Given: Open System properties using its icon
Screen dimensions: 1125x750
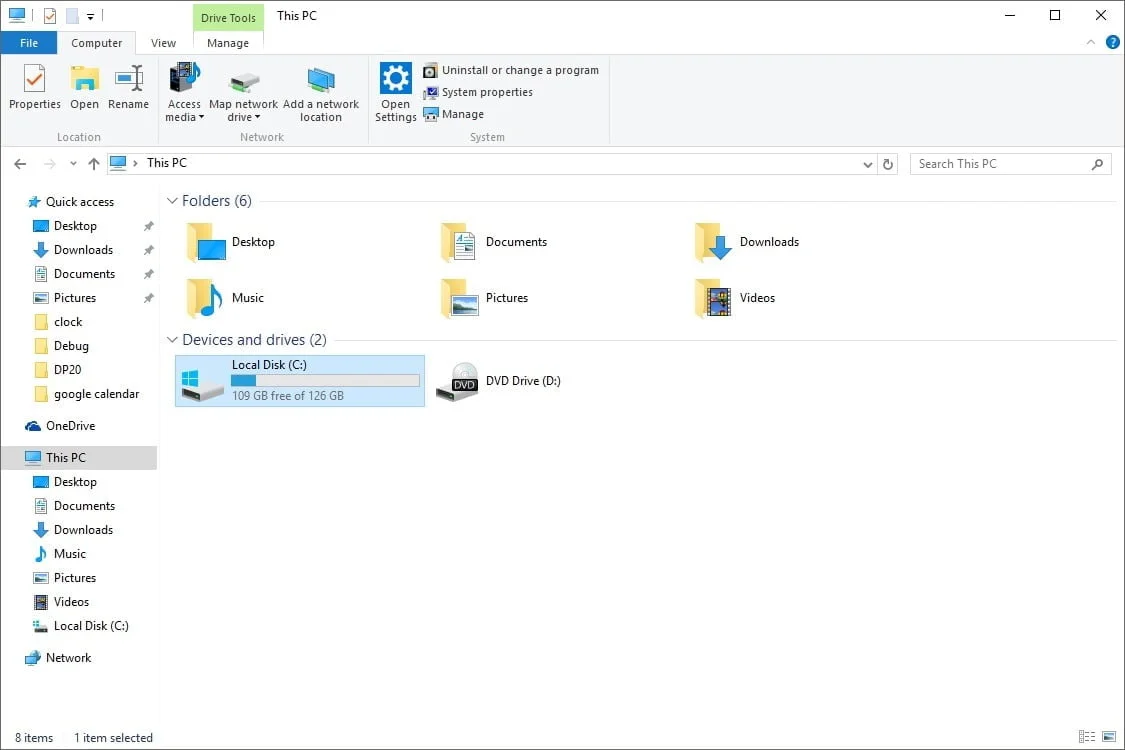Looking at the screenshot, I should pyautogui.click(x=432, y=92).
